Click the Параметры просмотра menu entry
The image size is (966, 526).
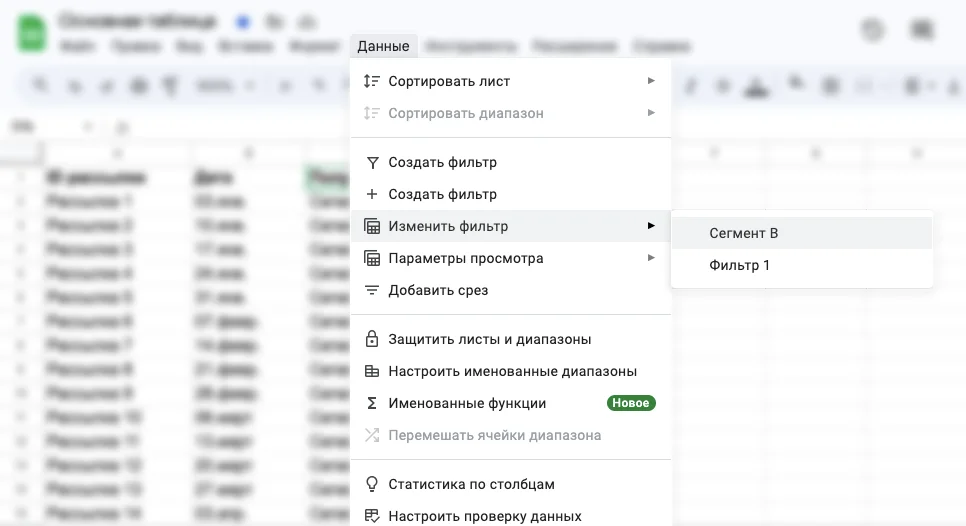click(465, 258)
